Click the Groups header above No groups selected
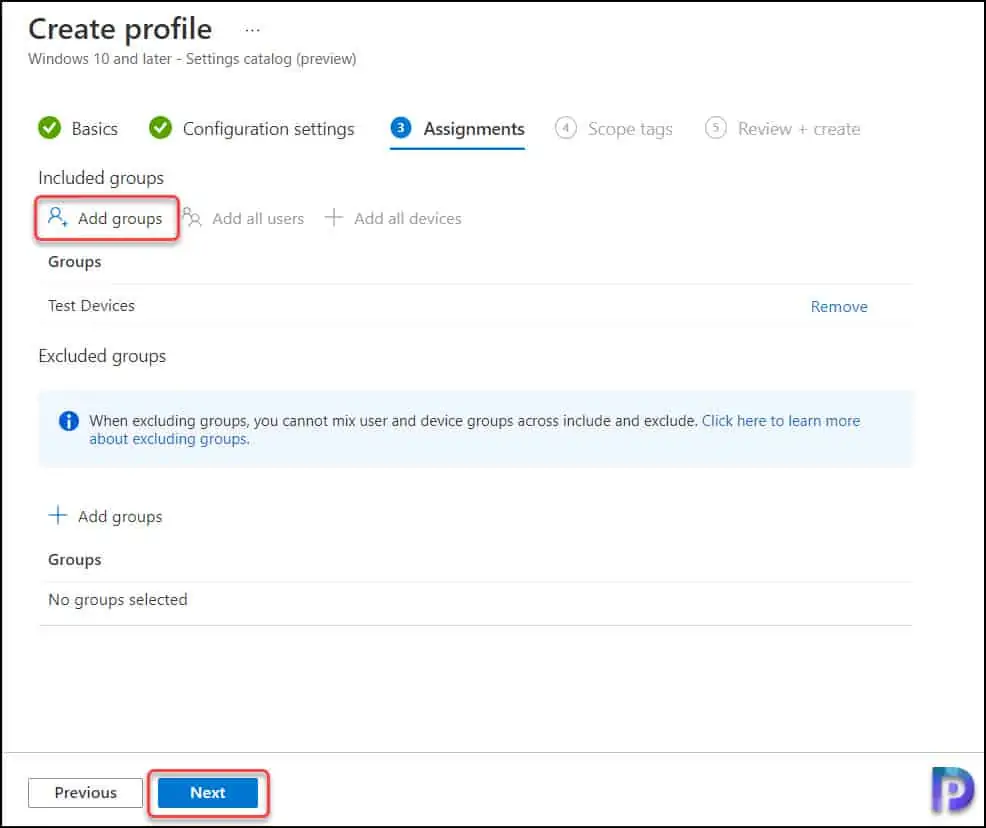Screen dimensions: 986x828 tap(74, 560)
